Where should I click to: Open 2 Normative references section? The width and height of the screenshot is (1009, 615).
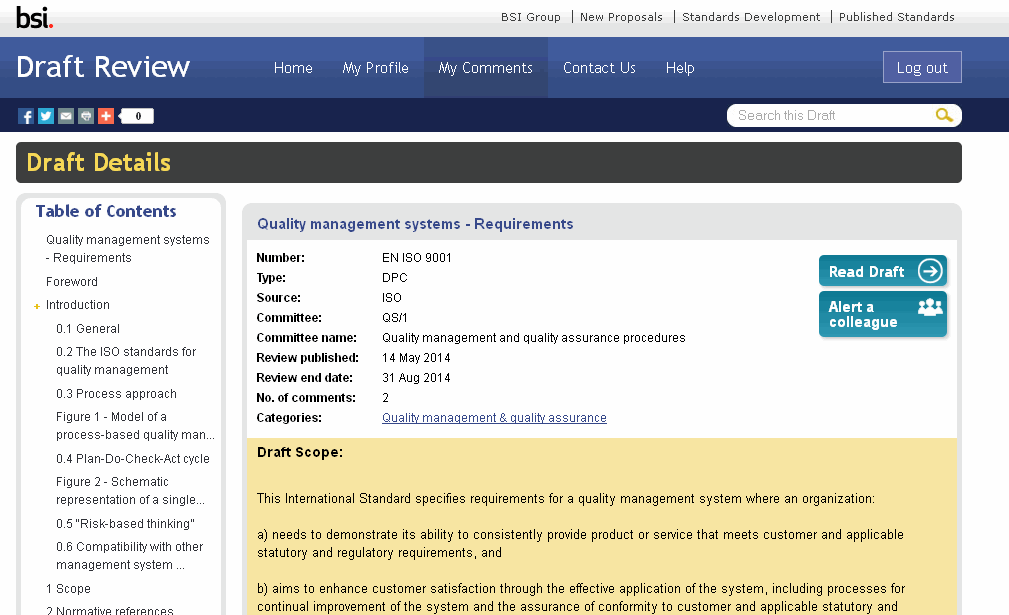[109, 609]
